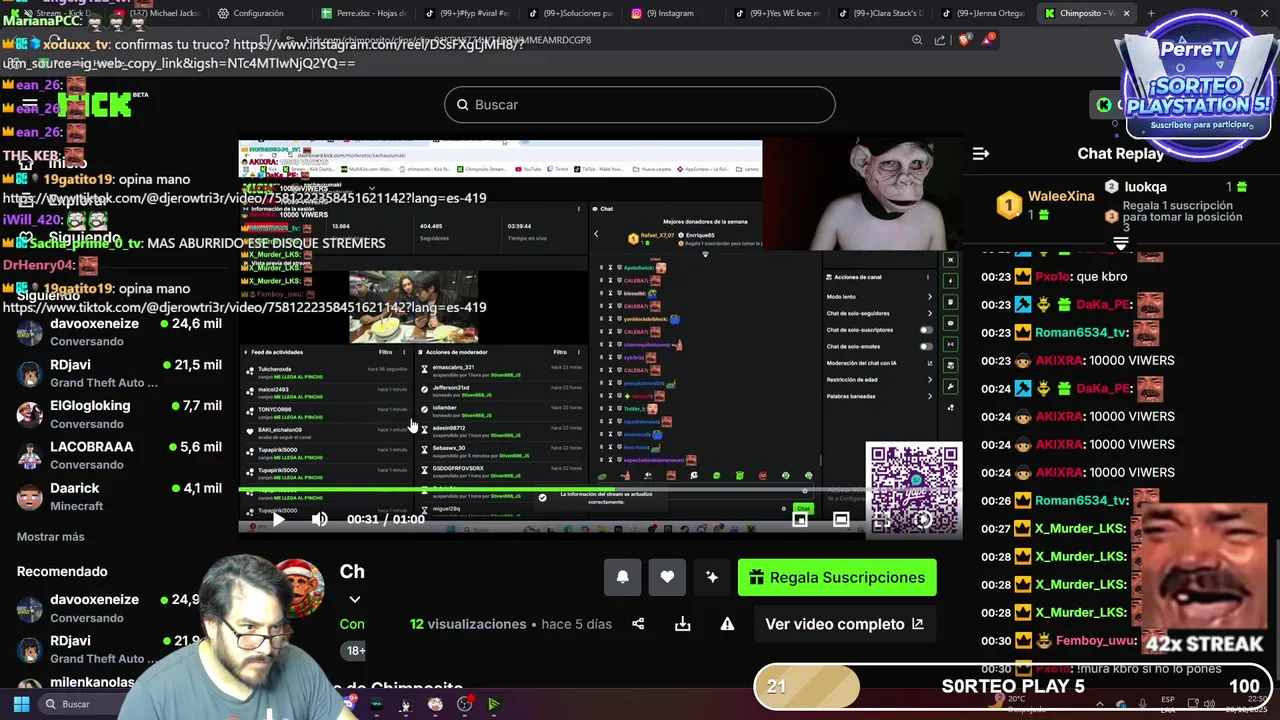Toggle picture-in-picture mini player icon
Viewport: 1280px width, 720px height.
tap(800, 519)
